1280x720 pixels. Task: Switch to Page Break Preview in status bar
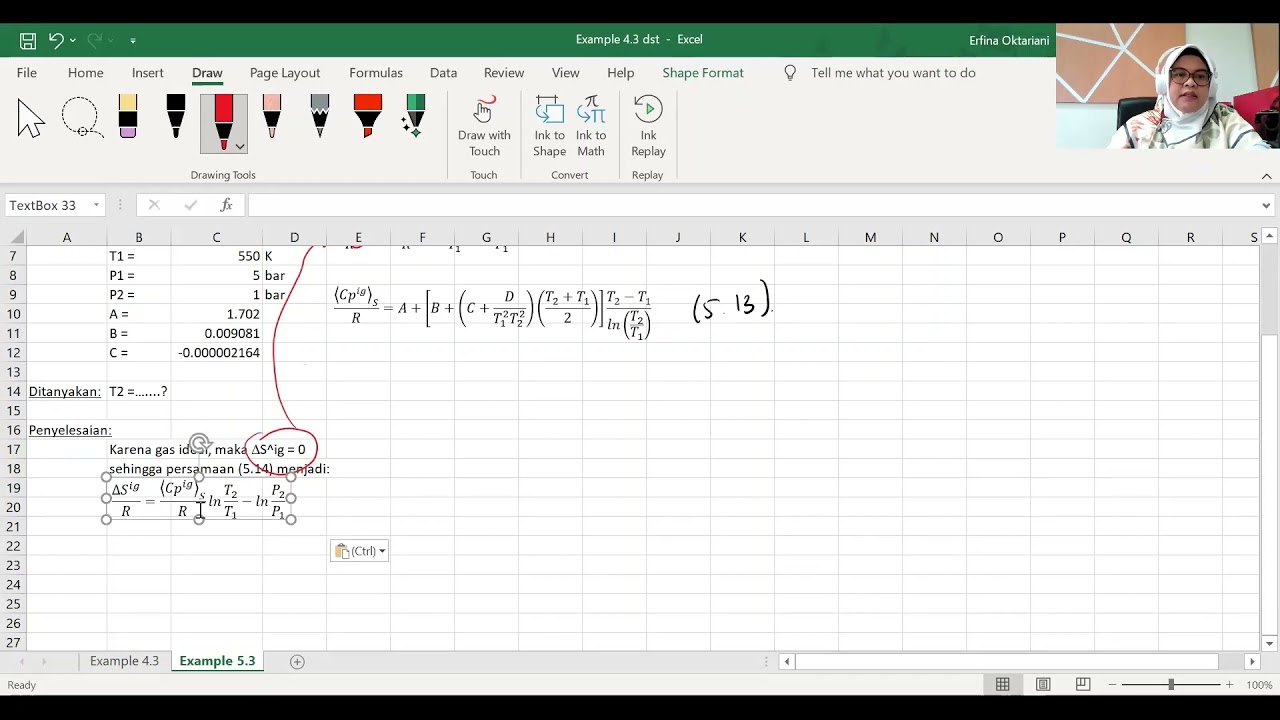pos(1083,685)
